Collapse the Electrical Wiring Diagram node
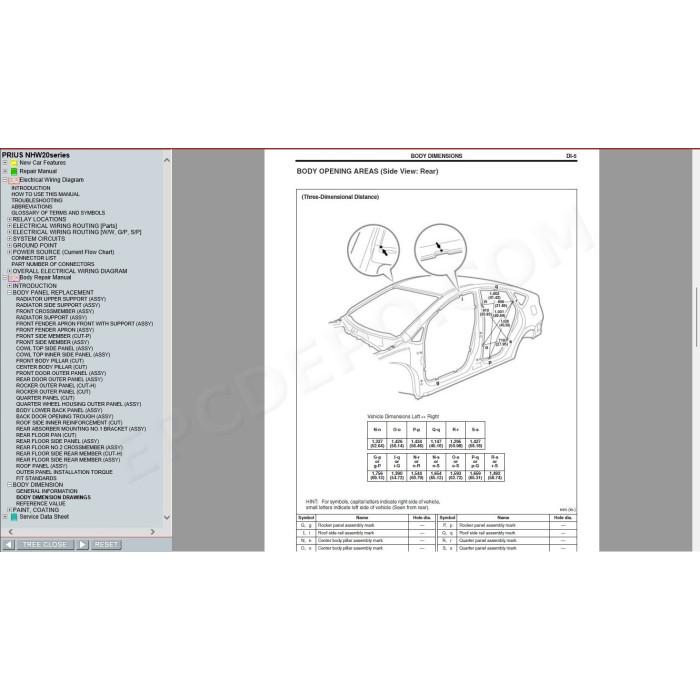700x700 pixels. tap(5, 180)
